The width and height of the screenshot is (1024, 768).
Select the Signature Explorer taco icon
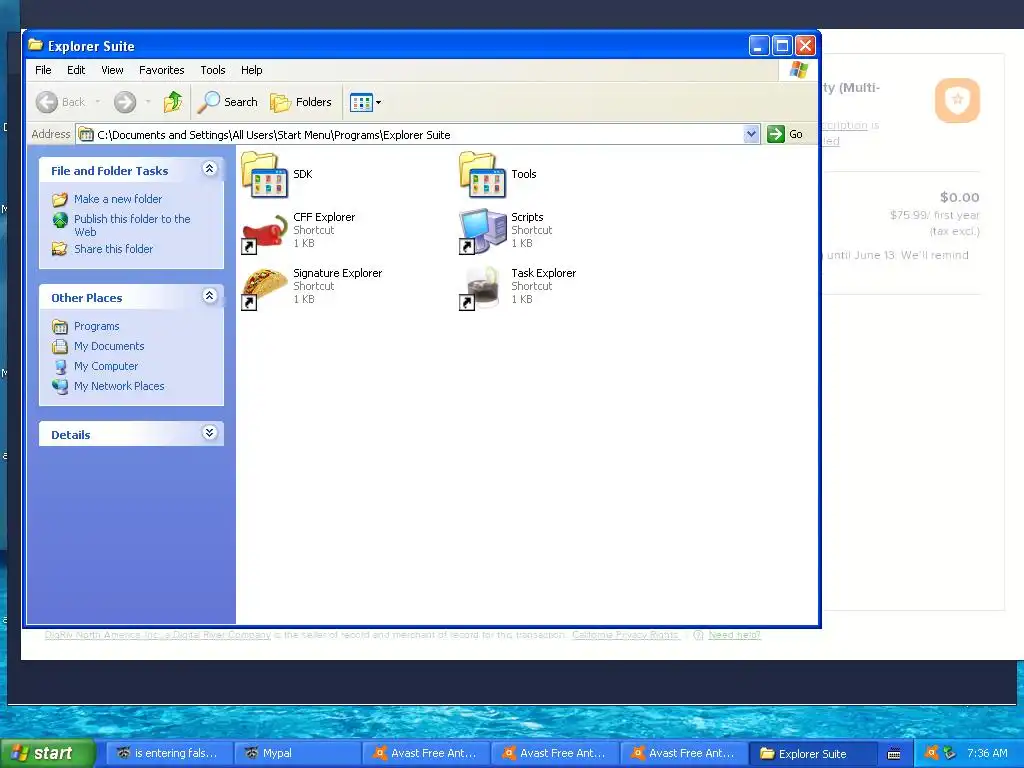(264, 287)
